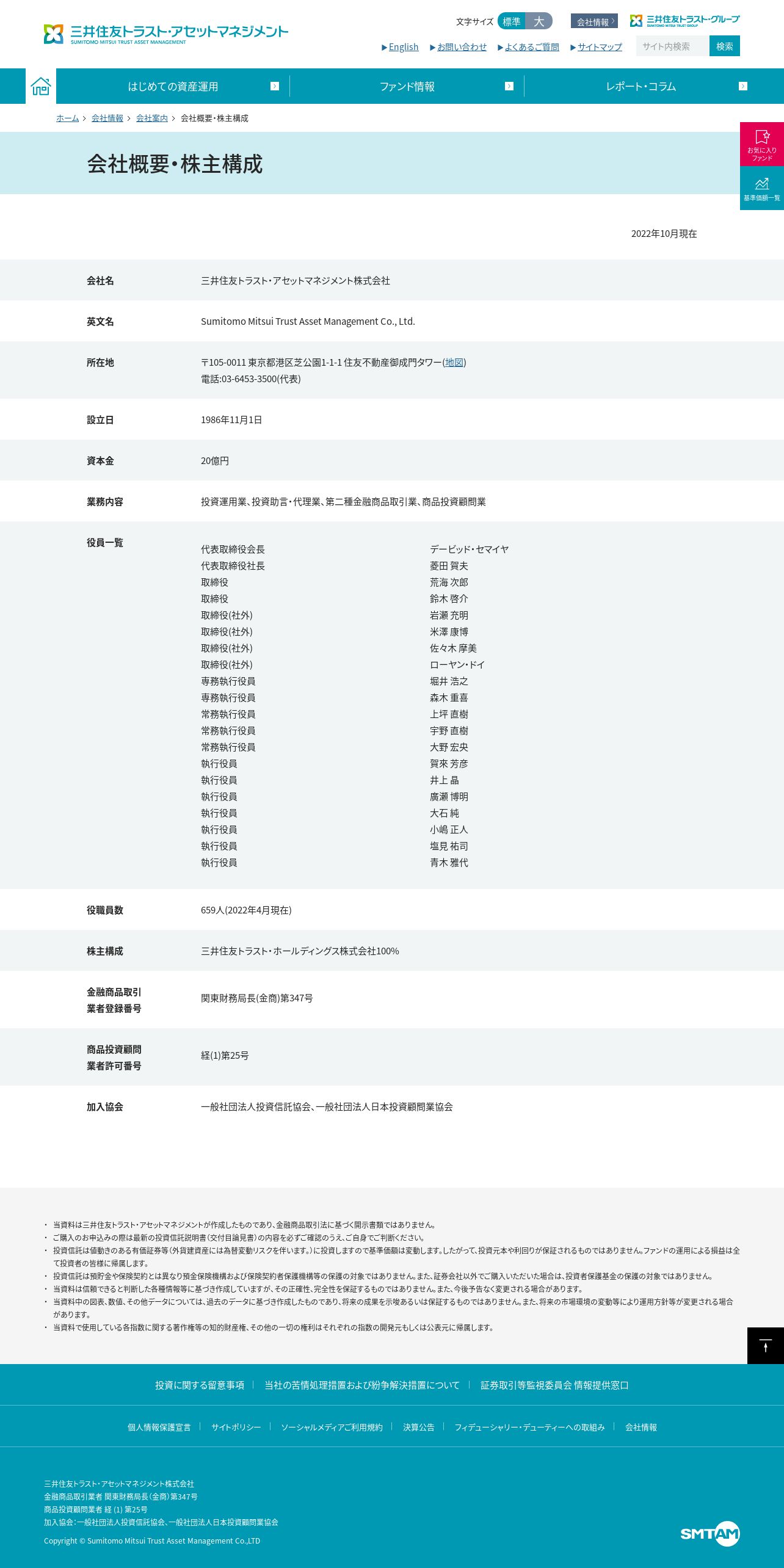Click the Sumitomo Mitsui Trust Asset Management logo
The width and height of the screenshot is (784, 1568).
(165, 34)
